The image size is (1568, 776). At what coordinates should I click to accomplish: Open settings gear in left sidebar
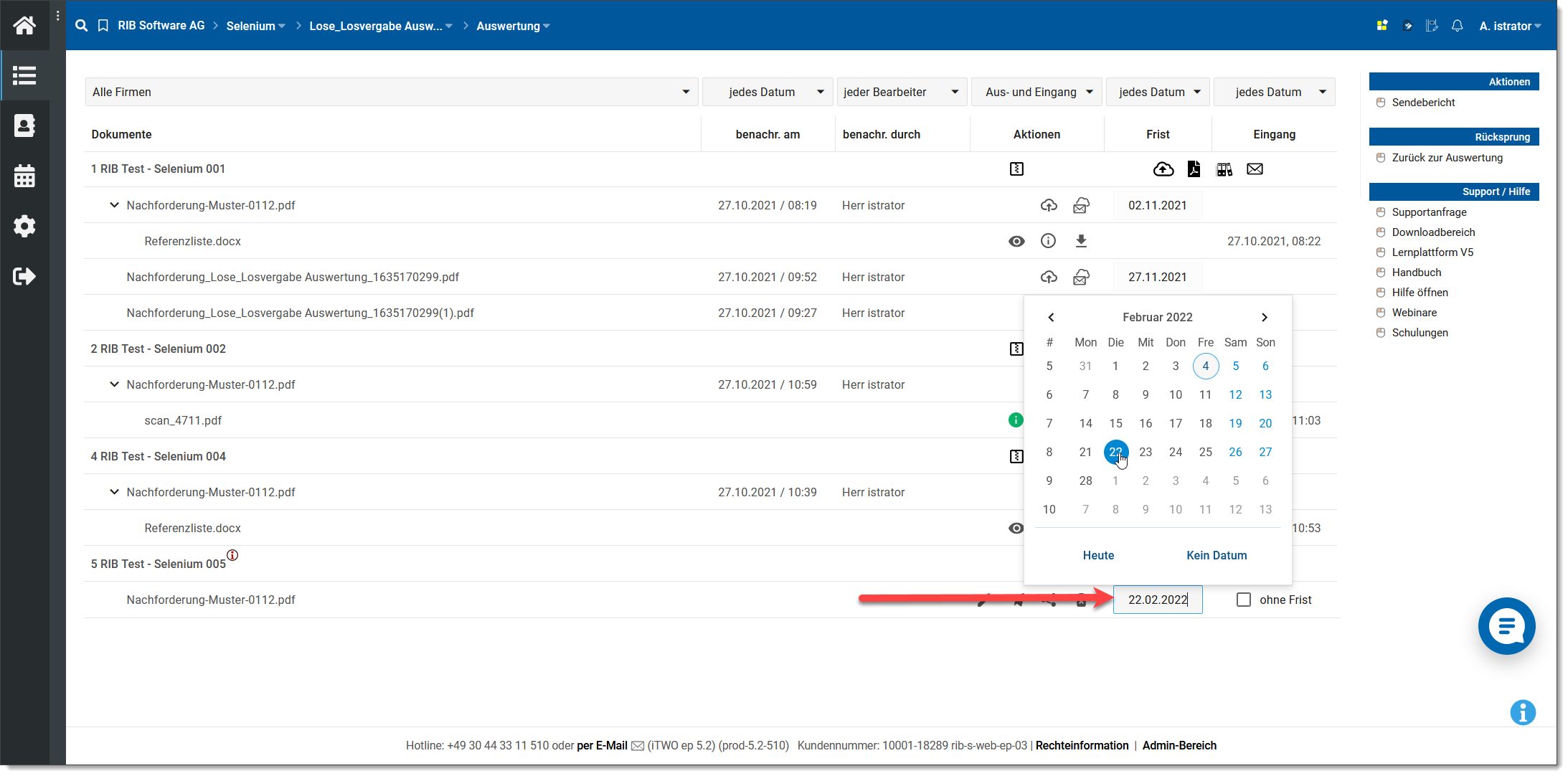(x=24, y=226)
